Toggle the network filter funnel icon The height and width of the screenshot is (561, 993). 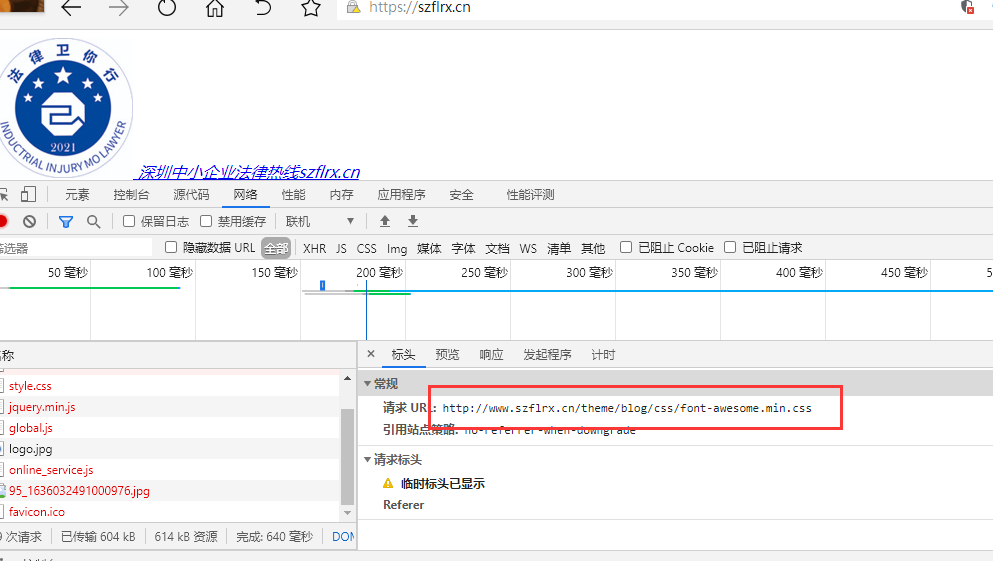(x=66, y=221)
